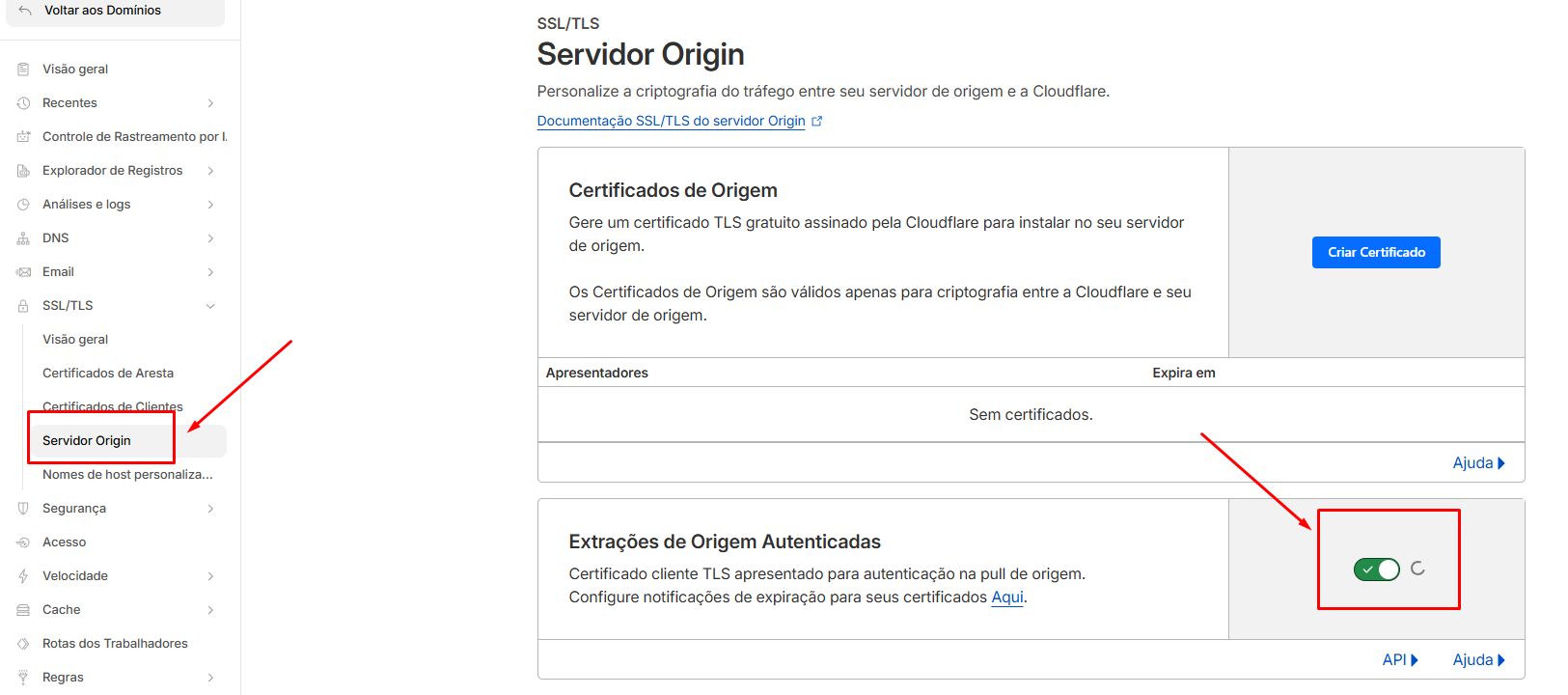The height and width of the screenshot is (695, 1568).
Task: Click the Aqui notifications link
Action: [1007, 598]
